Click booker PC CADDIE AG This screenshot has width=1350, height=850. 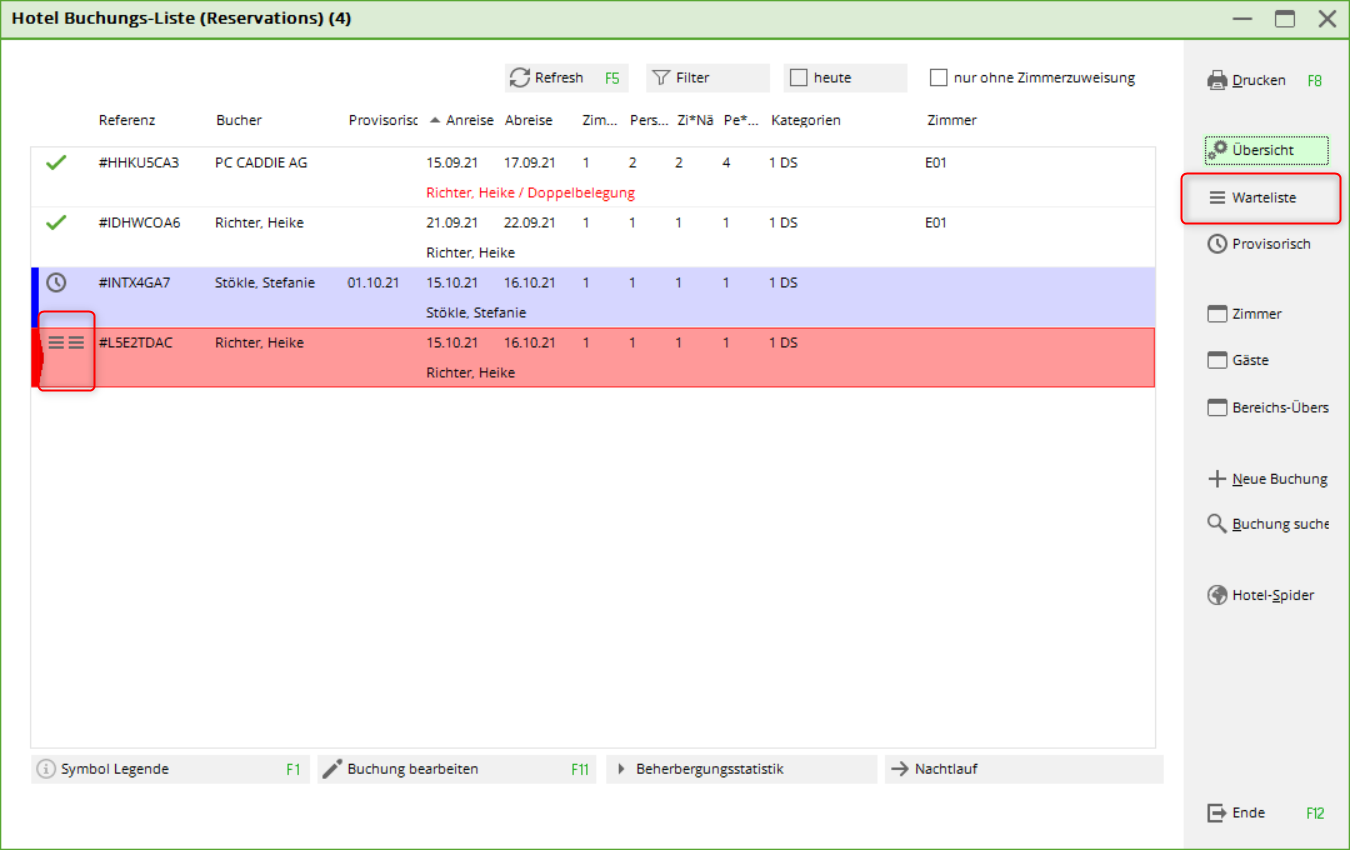(x=261, y=162)
